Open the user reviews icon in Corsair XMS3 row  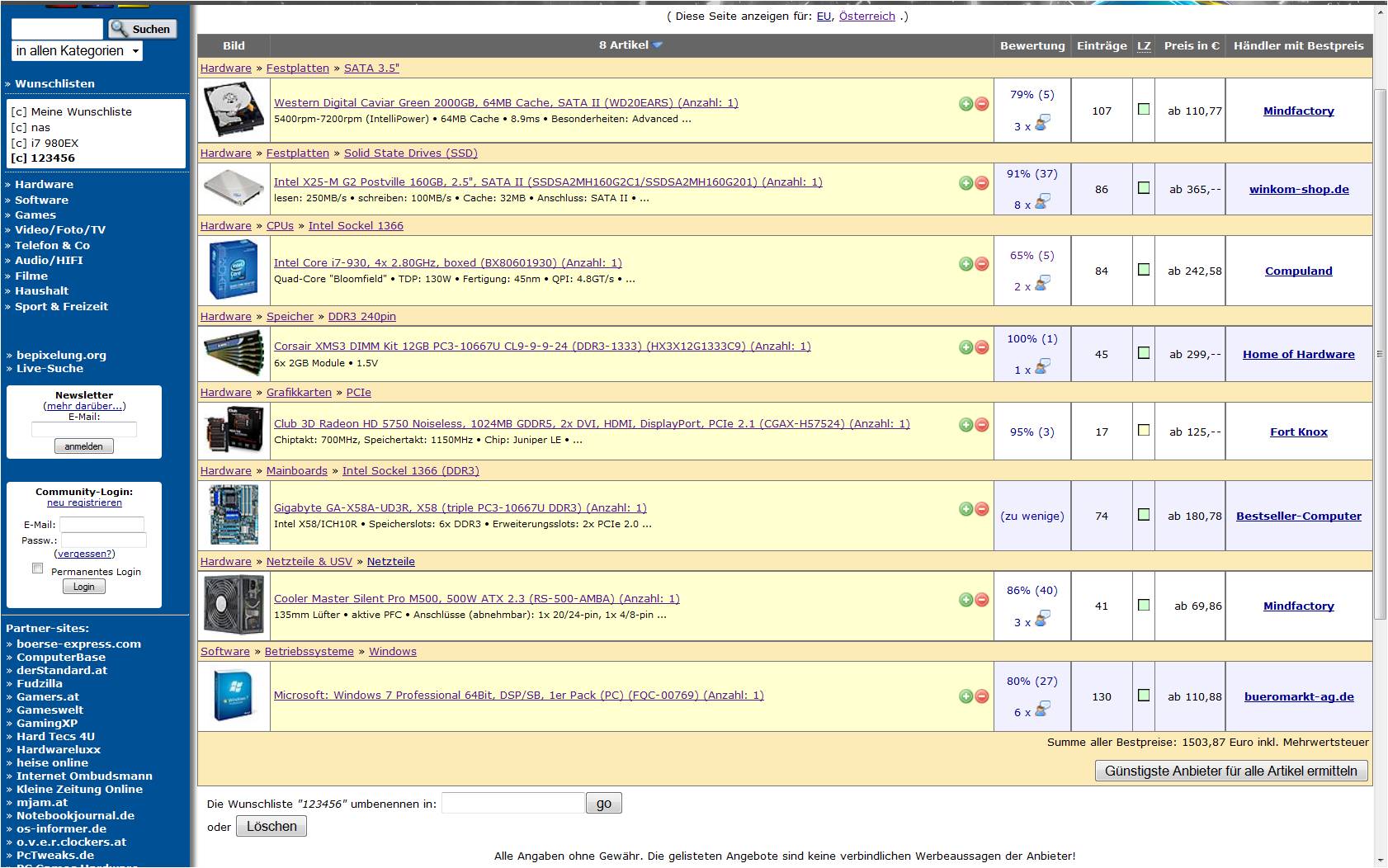(x=1042, y=366)
